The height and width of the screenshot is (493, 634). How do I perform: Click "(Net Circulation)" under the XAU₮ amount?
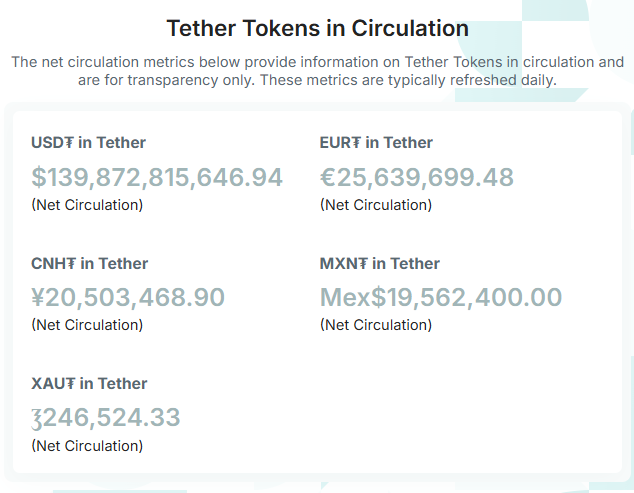coord(87,445)
